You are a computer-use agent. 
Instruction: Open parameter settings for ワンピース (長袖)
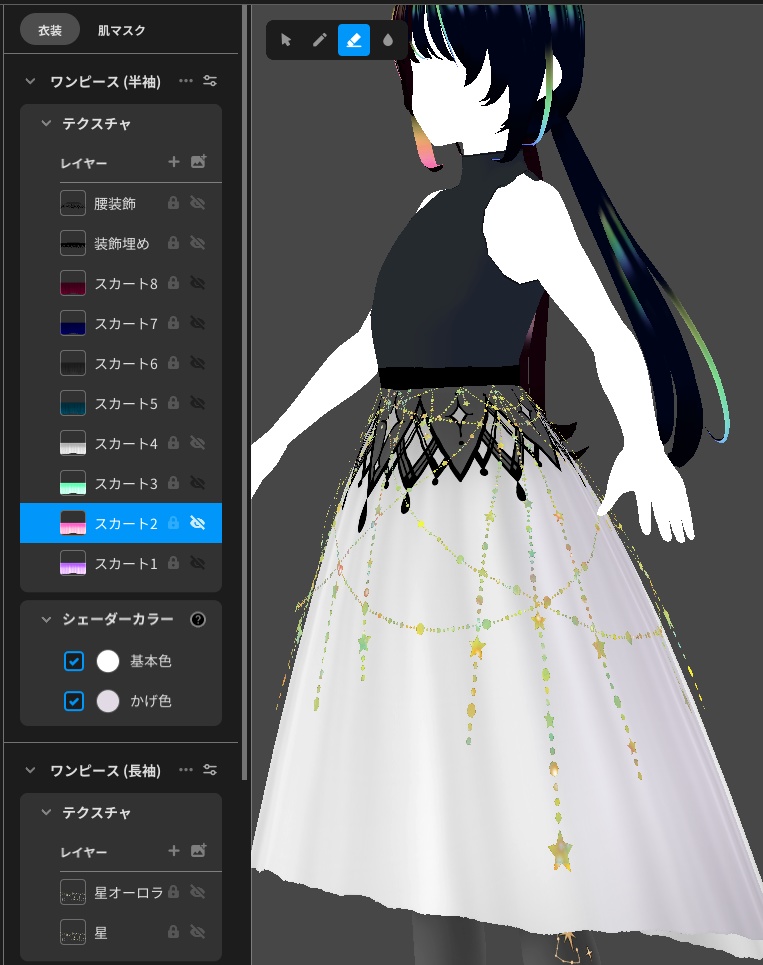pos(210,770)
